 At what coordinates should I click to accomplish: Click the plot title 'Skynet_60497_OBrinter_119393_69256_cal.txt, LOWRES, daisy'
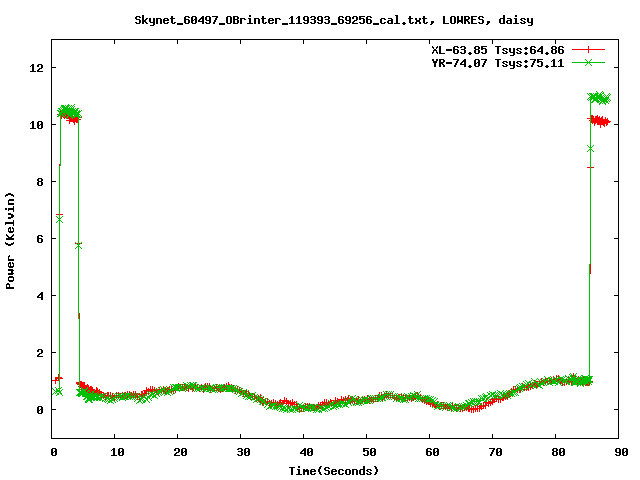pyautogui.click(x=334, y=20)
